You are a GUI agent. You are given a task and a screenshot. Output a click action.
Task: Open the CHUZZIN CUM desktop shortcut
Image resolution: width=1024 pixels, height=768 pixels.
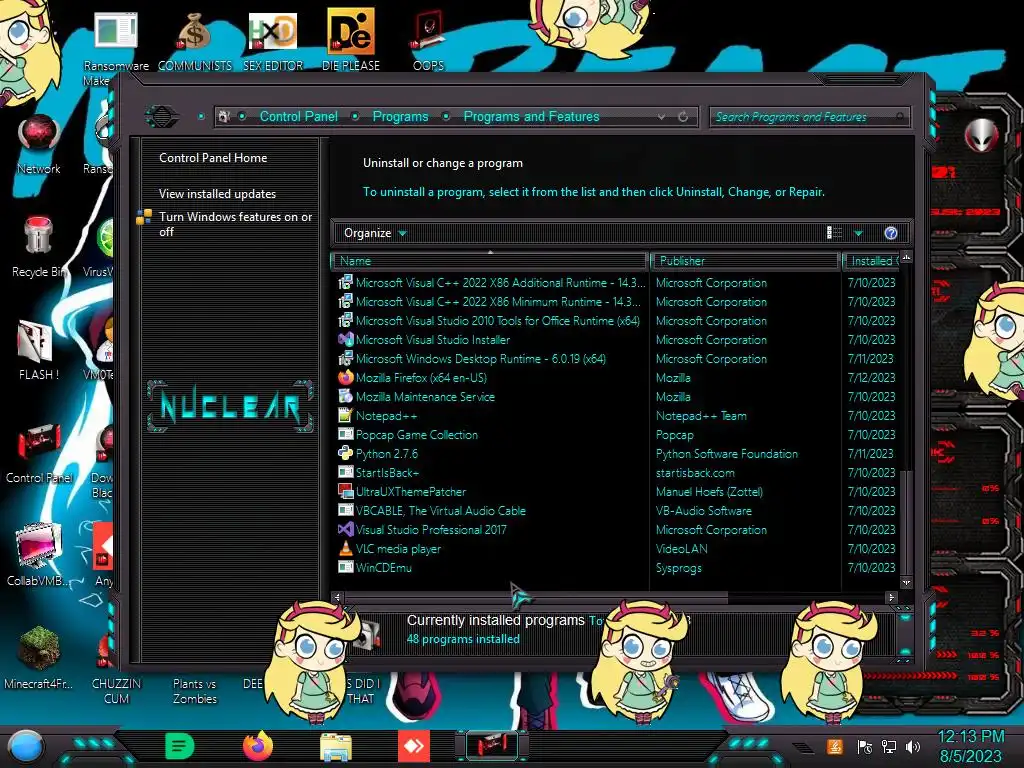[x=116, y=691]
